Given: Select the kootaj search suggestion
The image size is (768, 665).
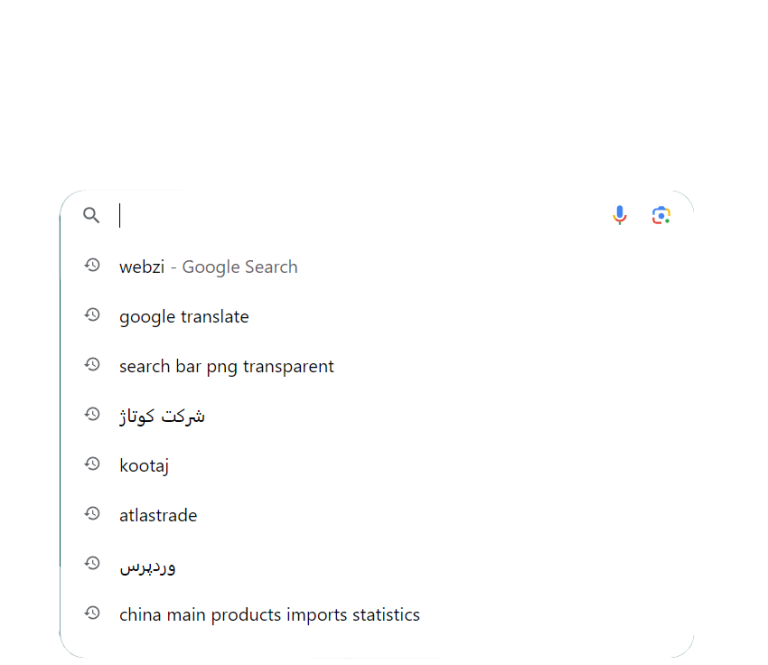Looking at the screenshot, I should (144, 466).
